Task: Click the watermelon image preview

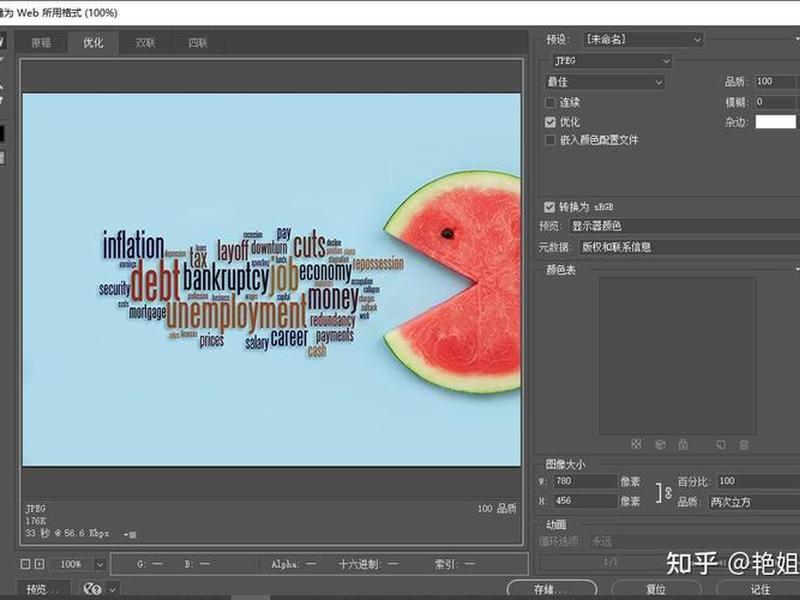Action: [x=271, y=280]
